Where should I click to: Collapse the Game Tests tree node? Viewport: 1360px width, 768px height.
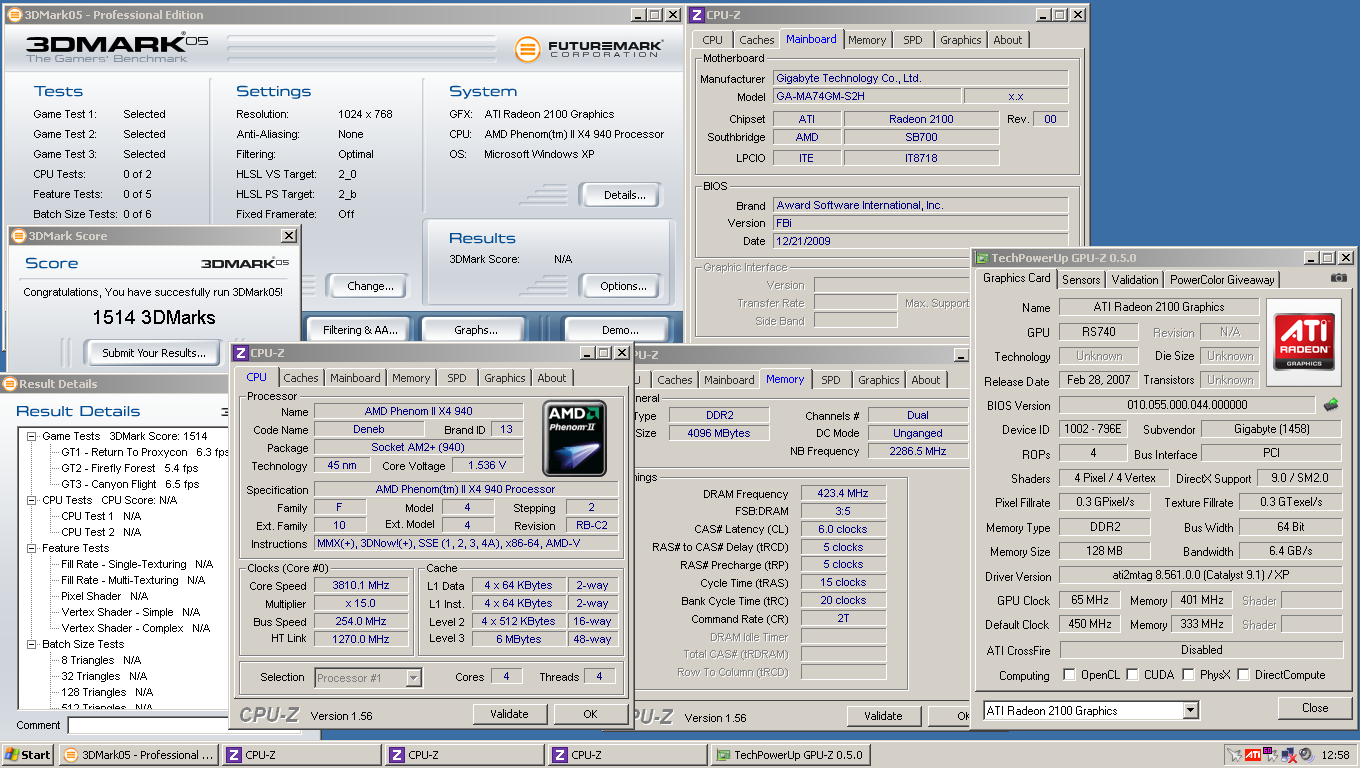tap(32, 436)
